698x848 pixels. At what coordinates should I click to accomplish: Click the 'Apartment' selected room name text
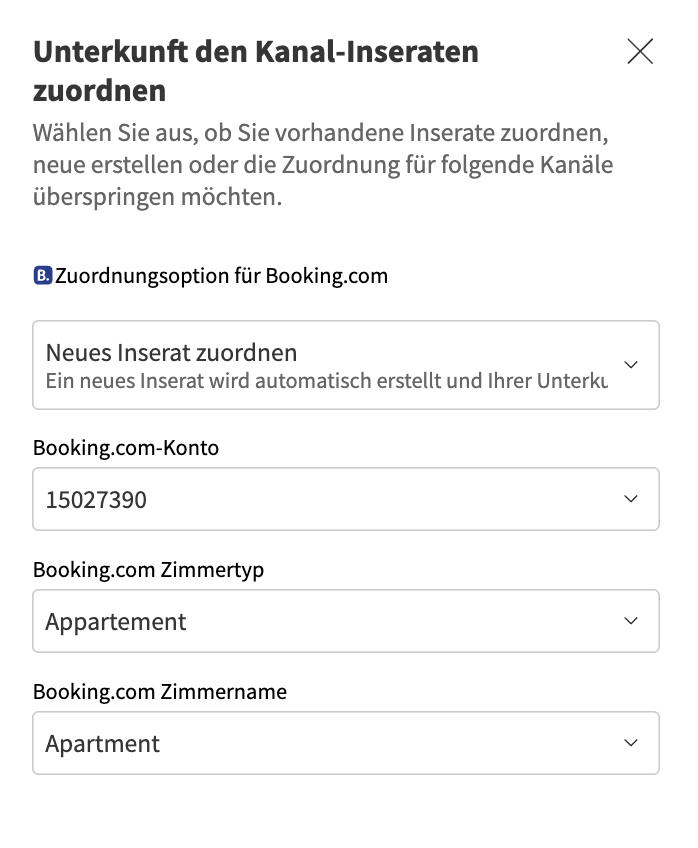tap(103, 743)
